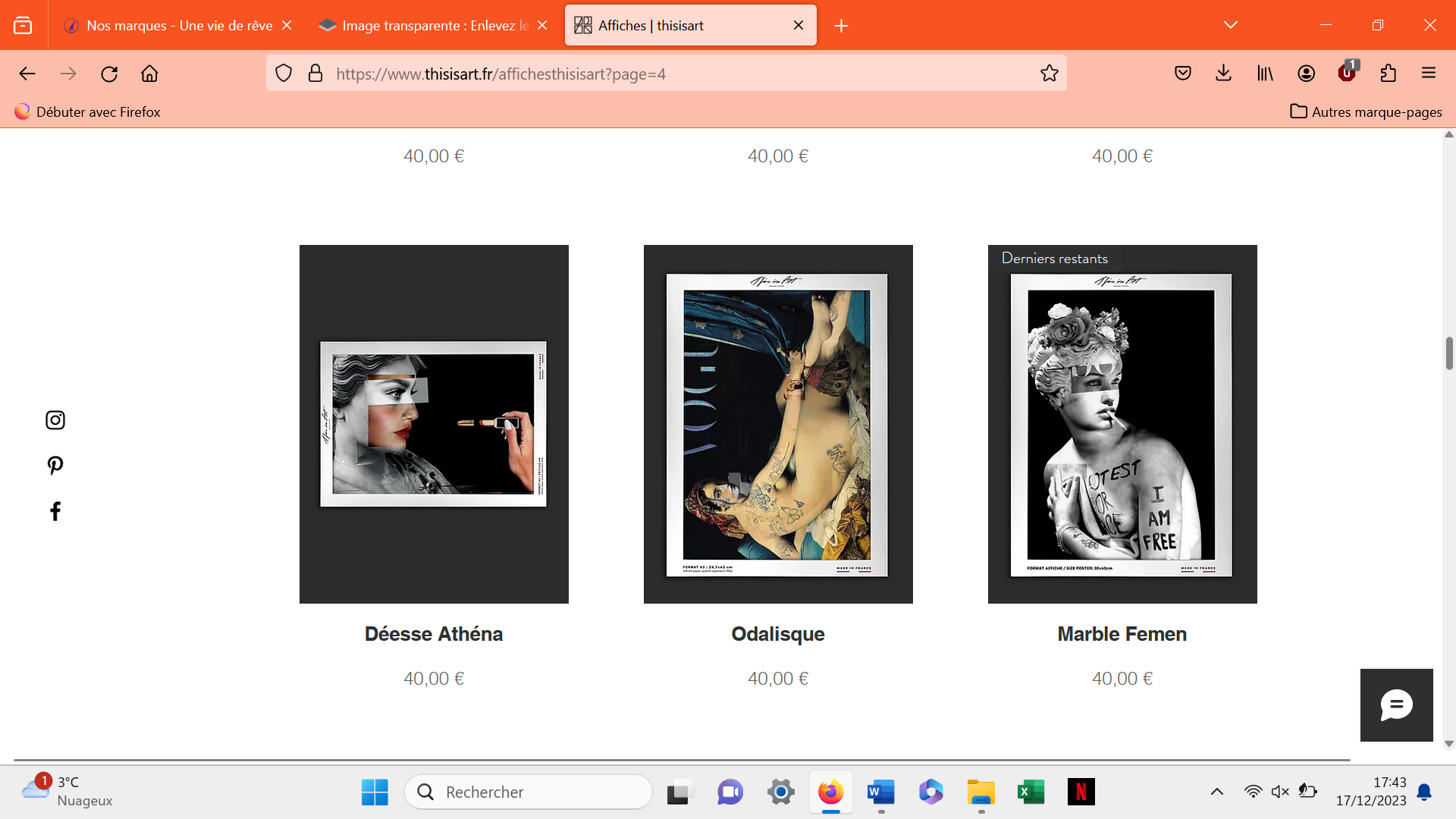The image size is (1456, 819).
Task: Open the Firefox account icon
Action: (x=1306, y=74)
